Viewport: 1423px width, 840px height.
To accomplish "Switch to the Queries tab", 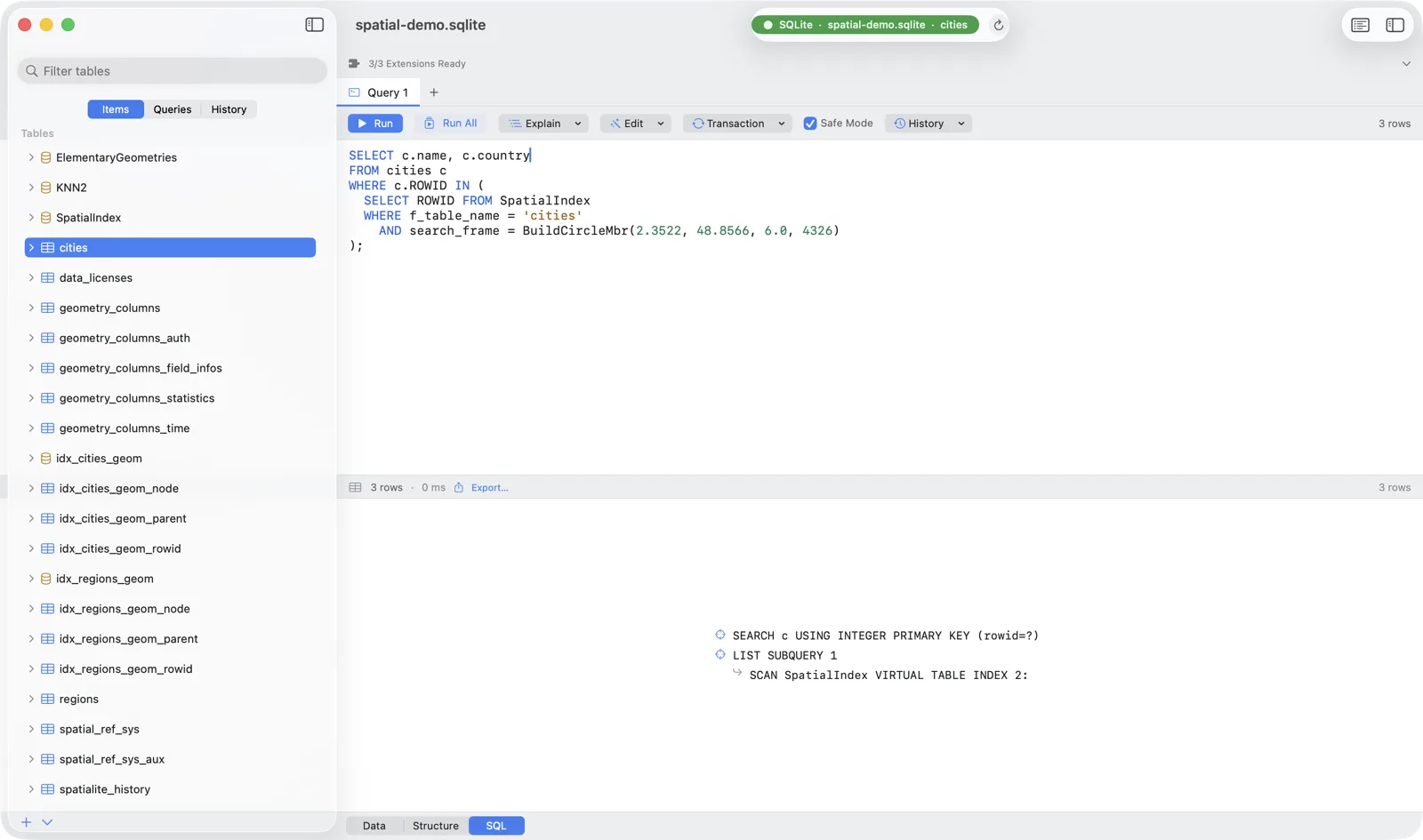I will click(173, 109).
